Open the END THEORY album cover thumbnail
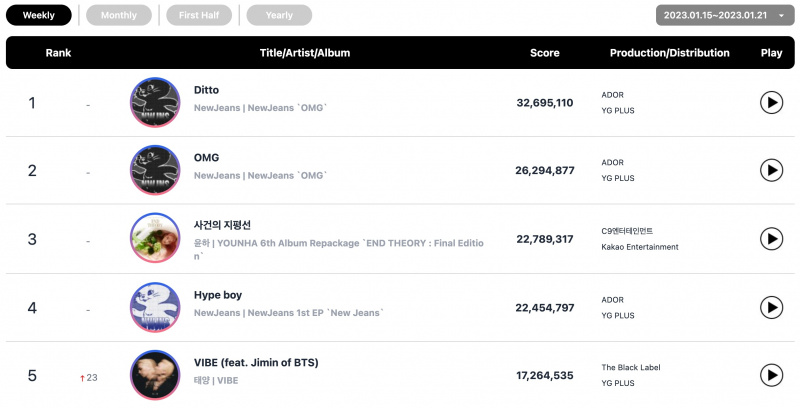Viewport: 800px width, 408px height. coord(155,238)
